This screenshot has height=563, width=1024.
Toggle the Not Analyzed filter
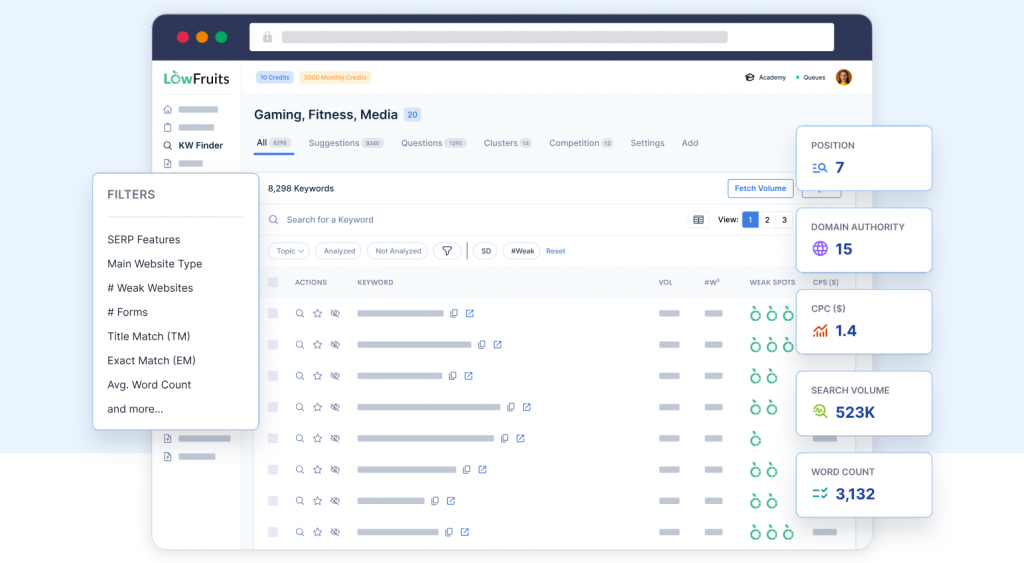click(x=398, y=251)
